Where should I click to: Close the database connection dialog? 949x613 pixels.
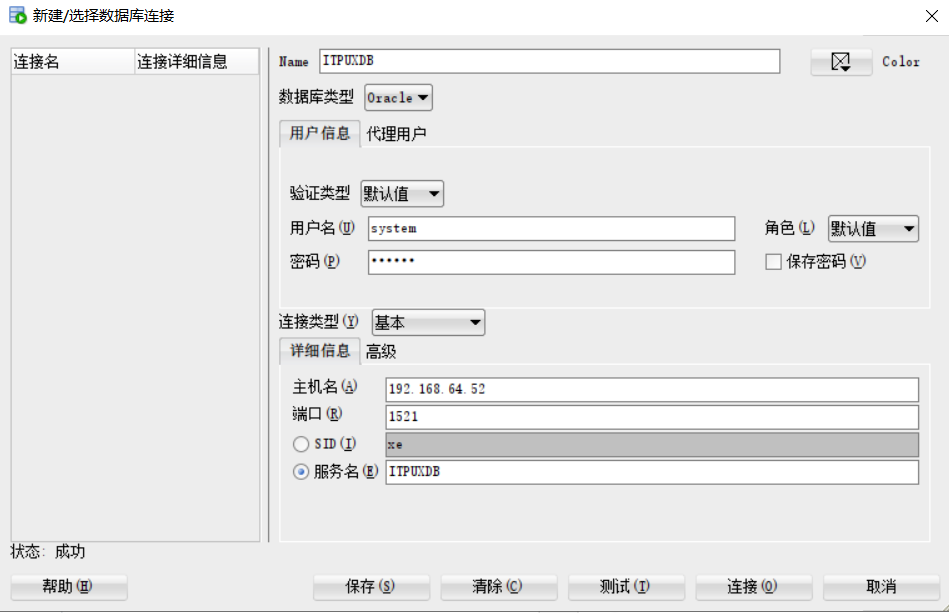pos(931,16)
